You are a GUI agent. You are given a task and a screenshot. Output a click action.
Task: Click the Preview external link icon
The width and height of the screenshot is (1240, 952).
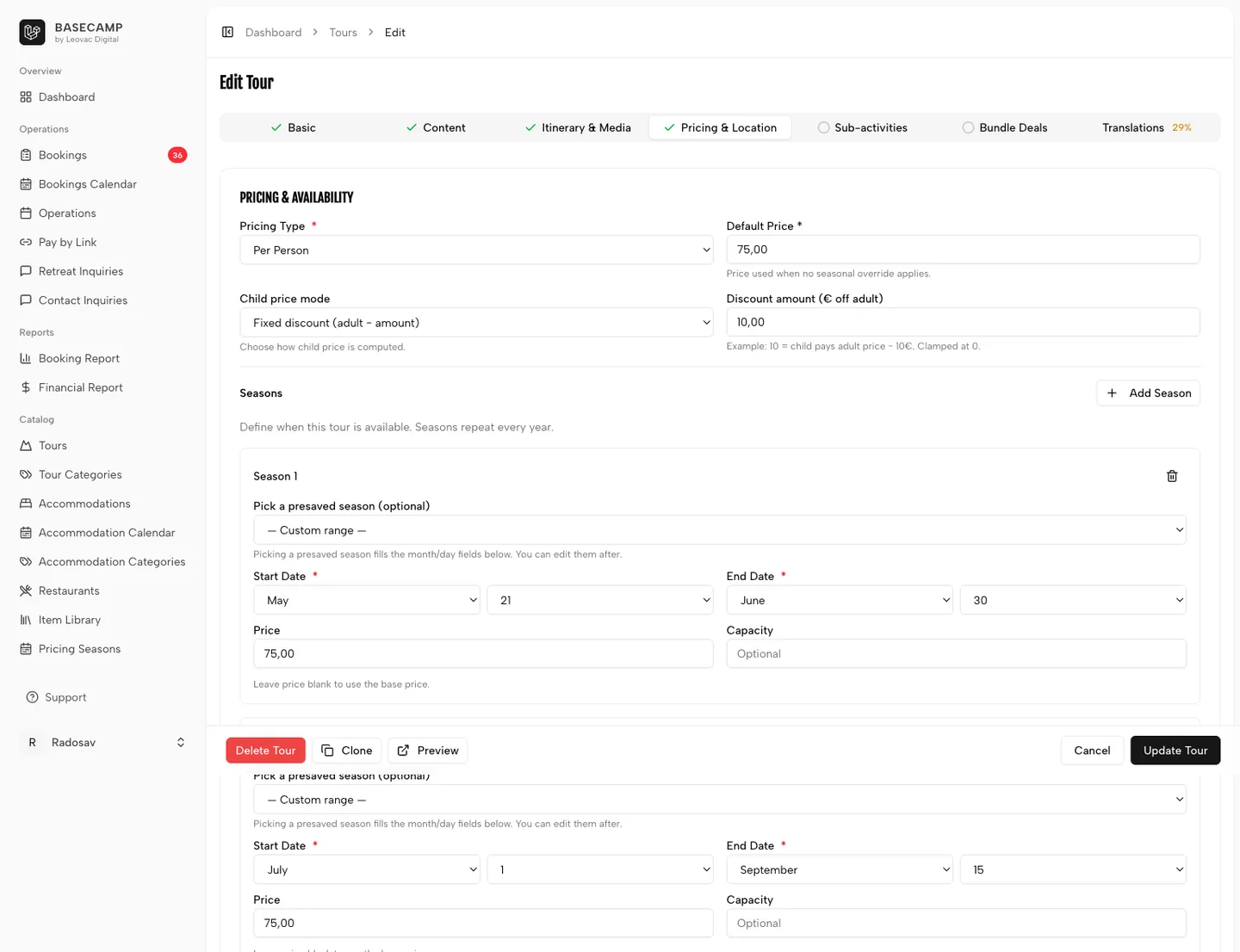point(403,751)
